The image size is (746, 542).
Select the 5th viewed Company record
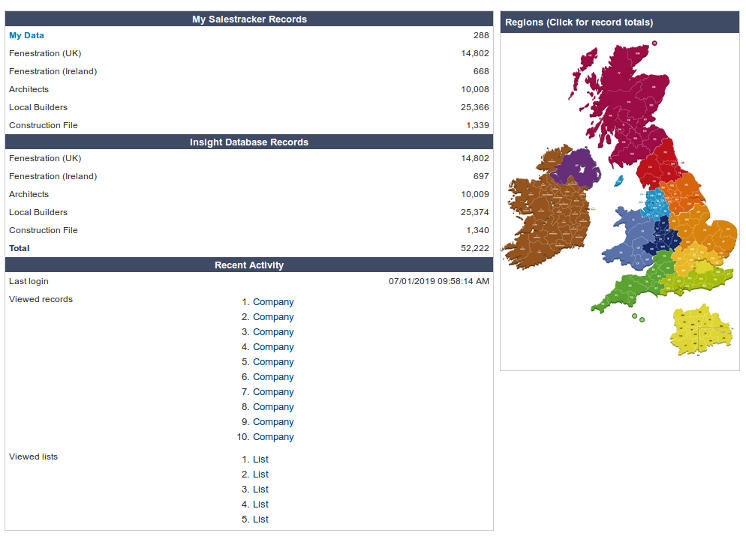(x=273, y=362)
